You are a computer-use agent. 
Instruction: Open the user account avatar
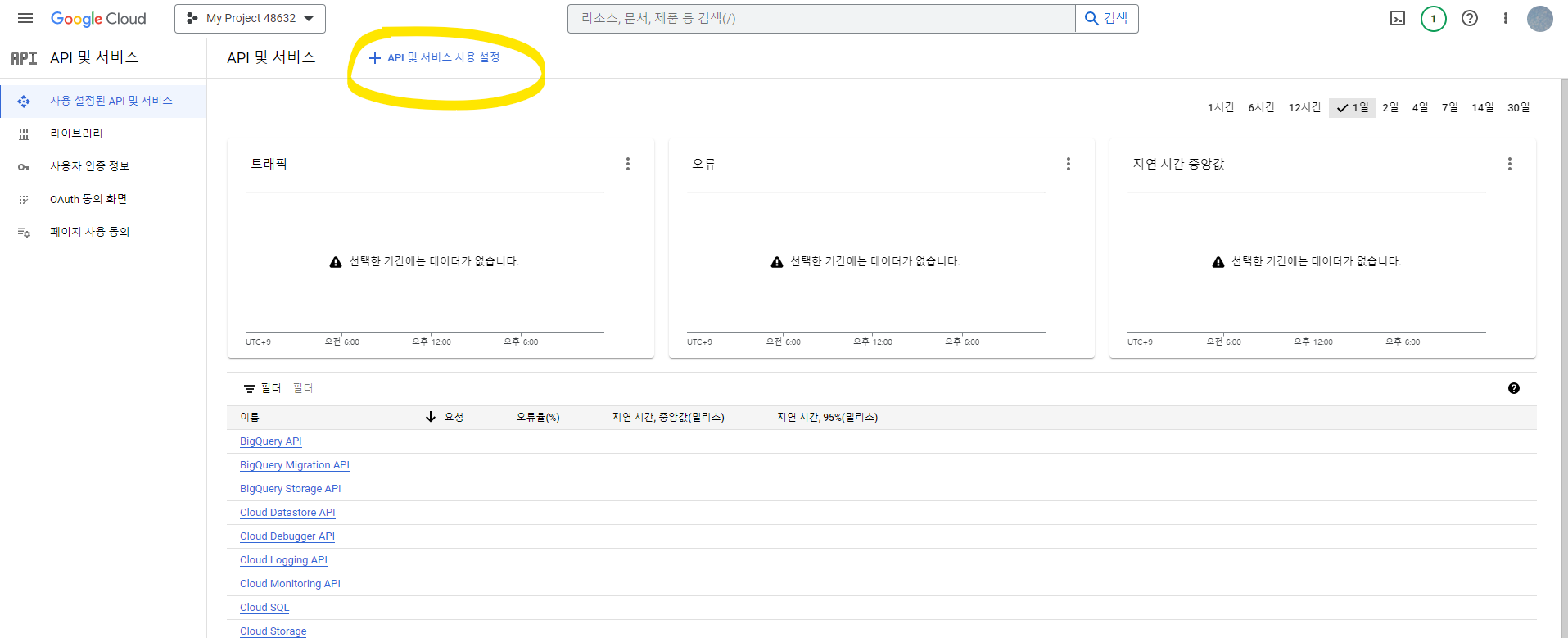pos(1540,18)
